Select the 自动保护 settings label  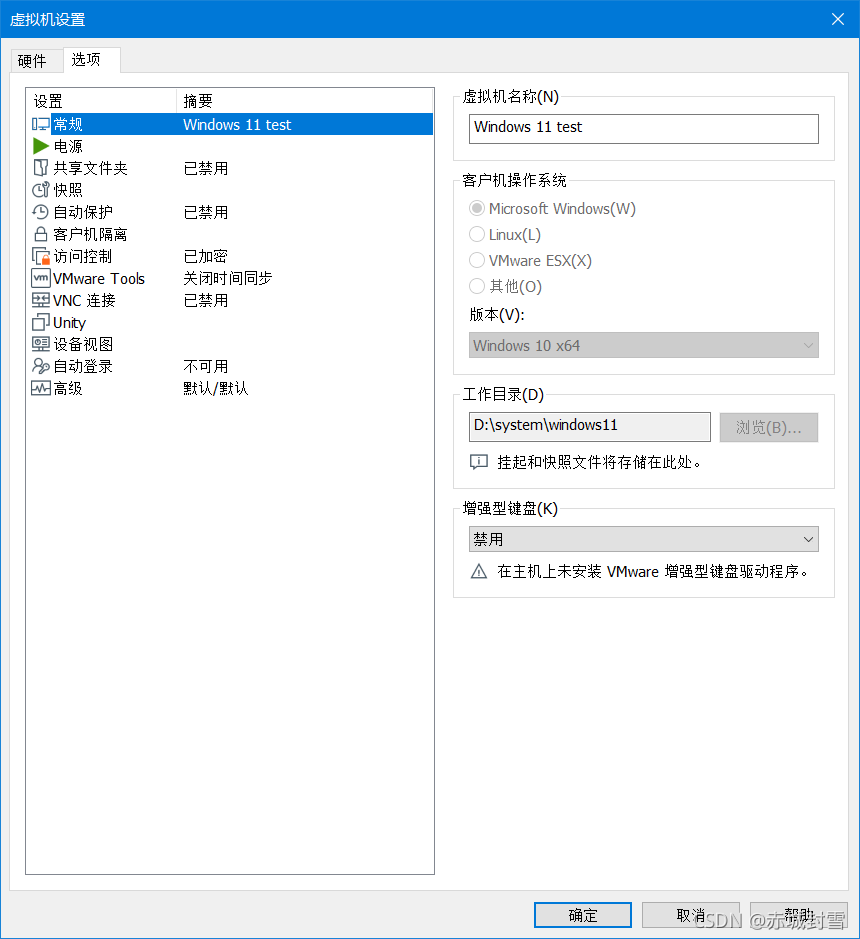83,213
